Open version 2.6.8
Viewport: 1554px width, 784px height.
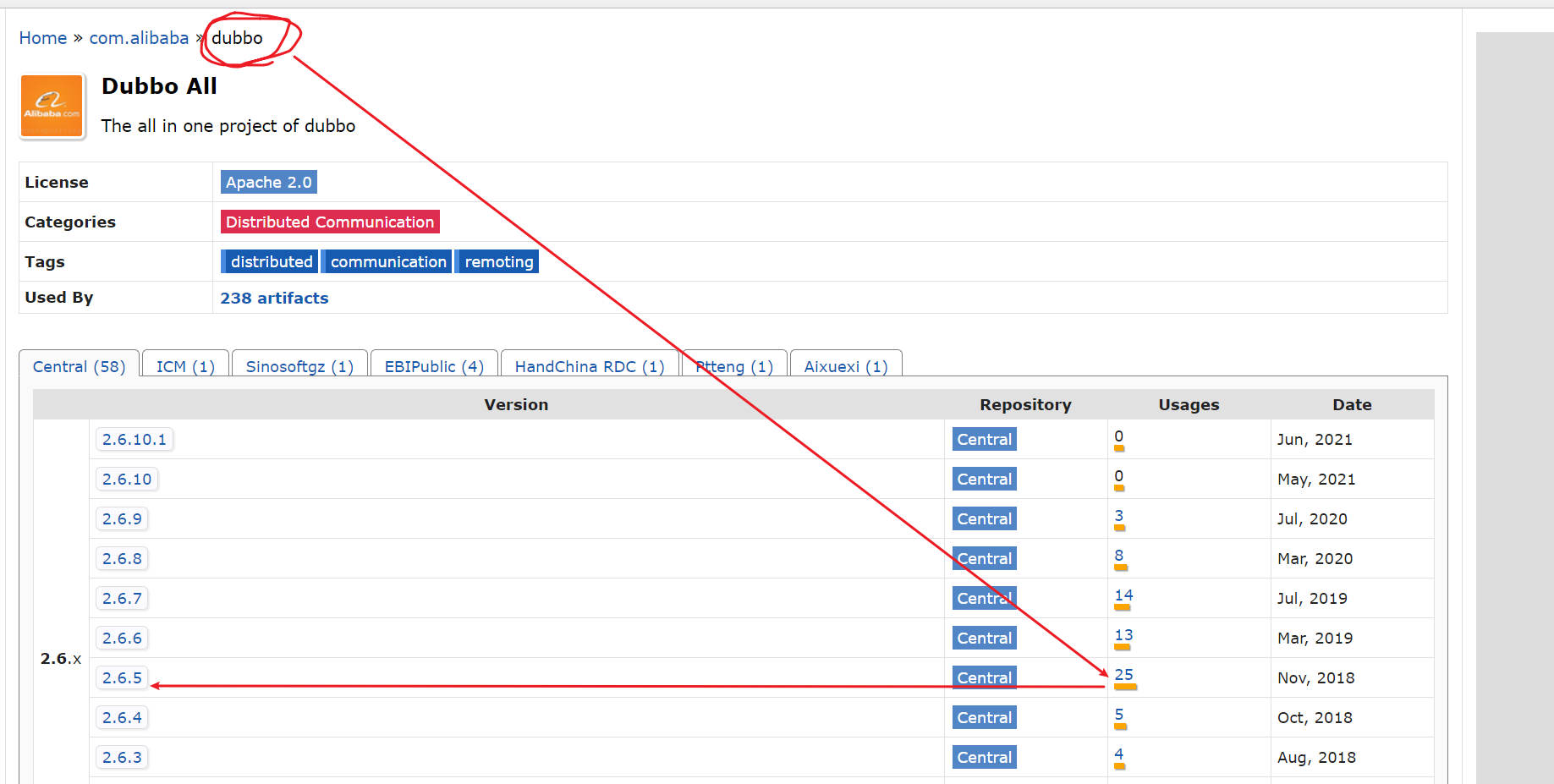(x=122, y=558)
